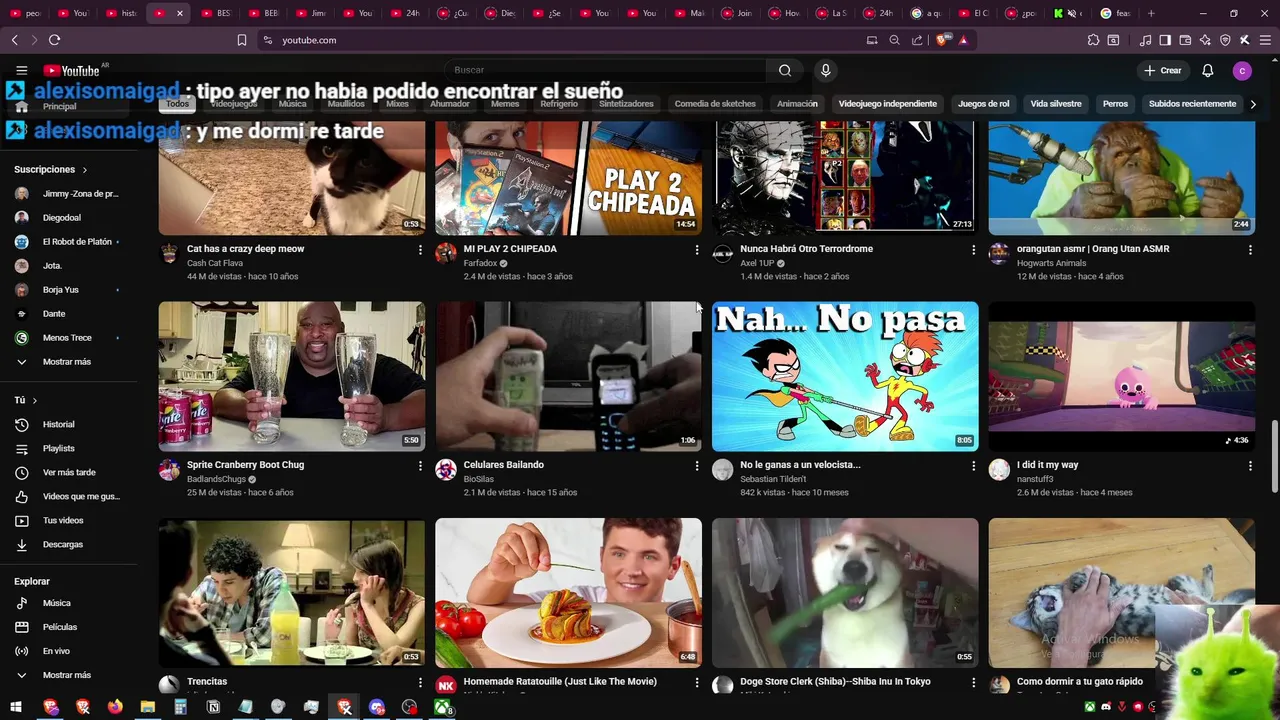Open more options for Cat has a crazy deep meow

(x=420, y=250)
